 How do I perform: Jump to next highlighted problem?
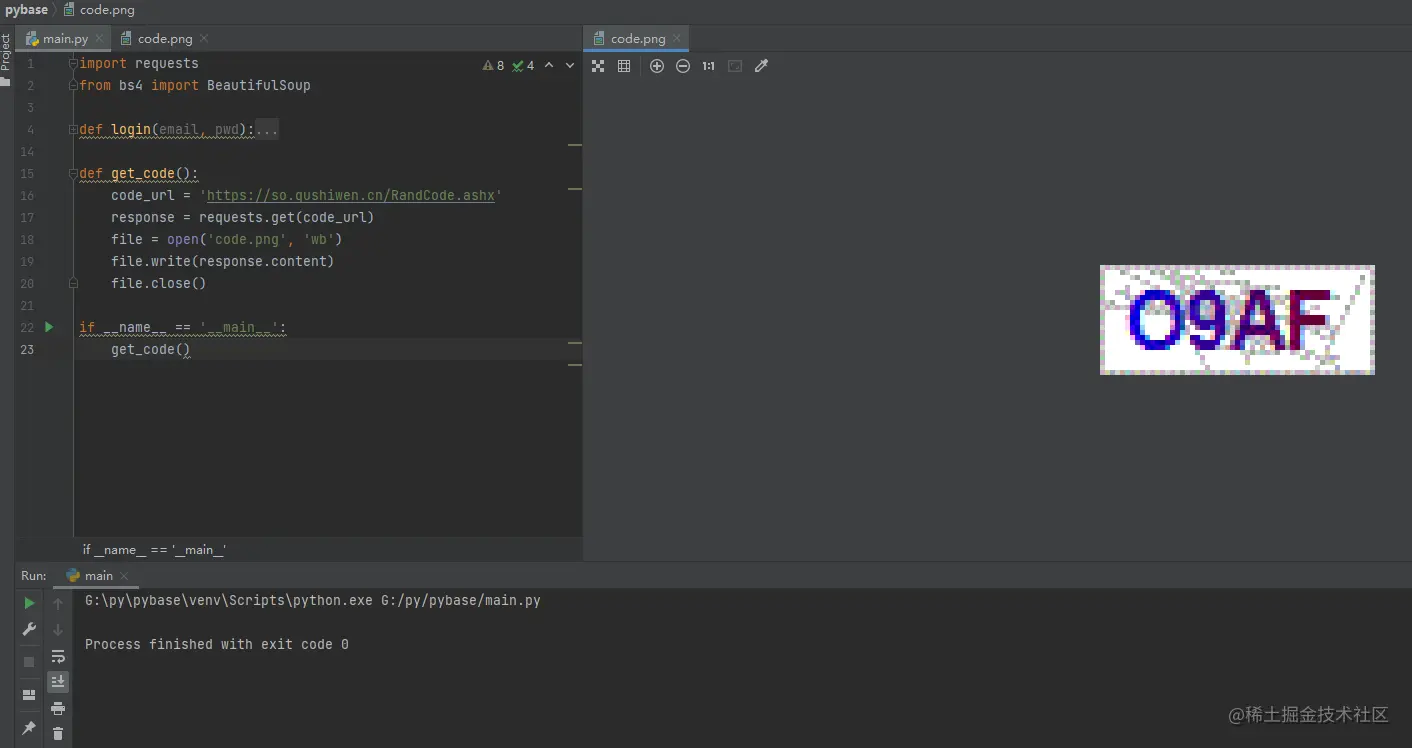click(570, 66)
